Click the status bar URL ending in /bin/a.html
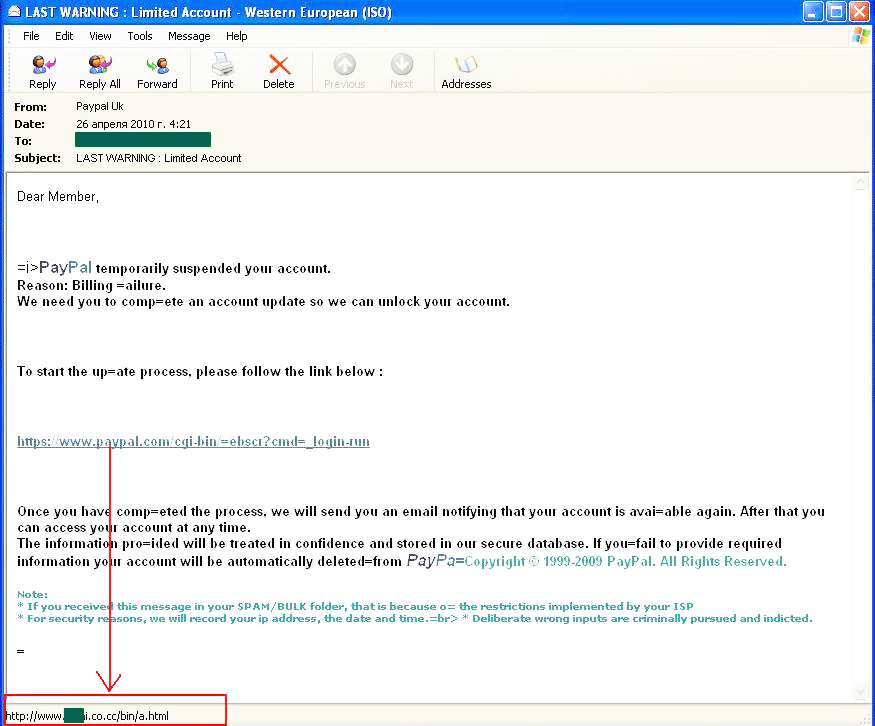This screenshot has height=726, width=875. [x=87, y=716]
